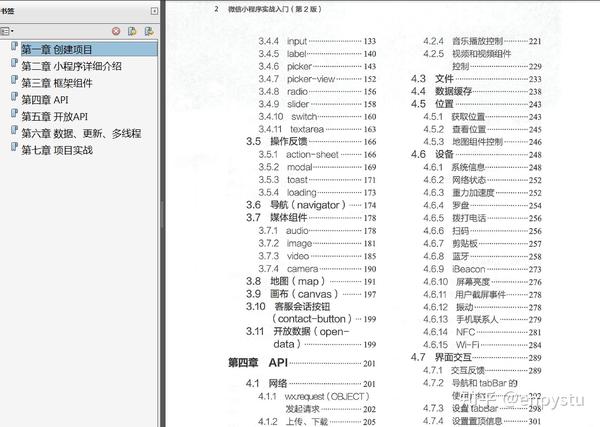Image resolution: width=600 pixels, height=427 pixels.
Task: Click the 3.7 媒体组件 heading
Action: [x=311, y=218]
